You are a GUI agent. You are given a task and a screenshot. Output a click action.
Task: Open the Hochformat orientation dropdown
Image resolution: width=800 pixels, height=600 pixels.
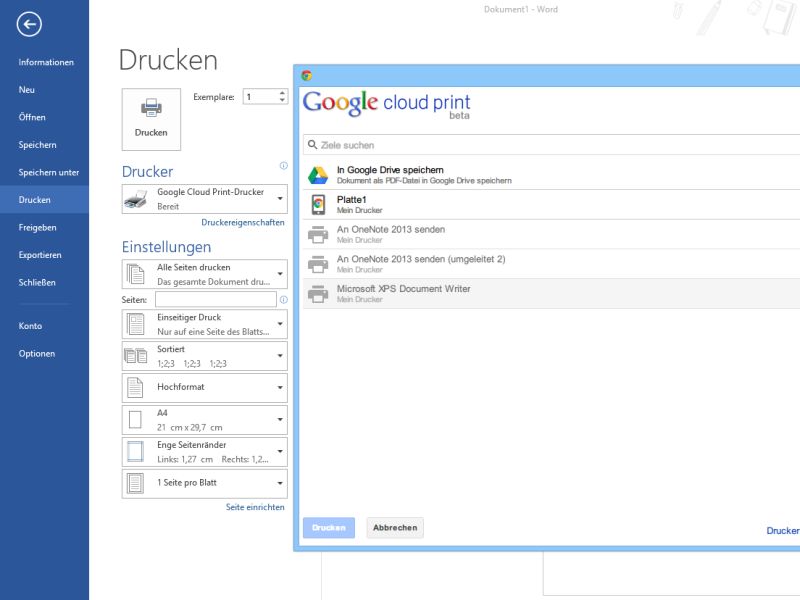coord(280,388)
